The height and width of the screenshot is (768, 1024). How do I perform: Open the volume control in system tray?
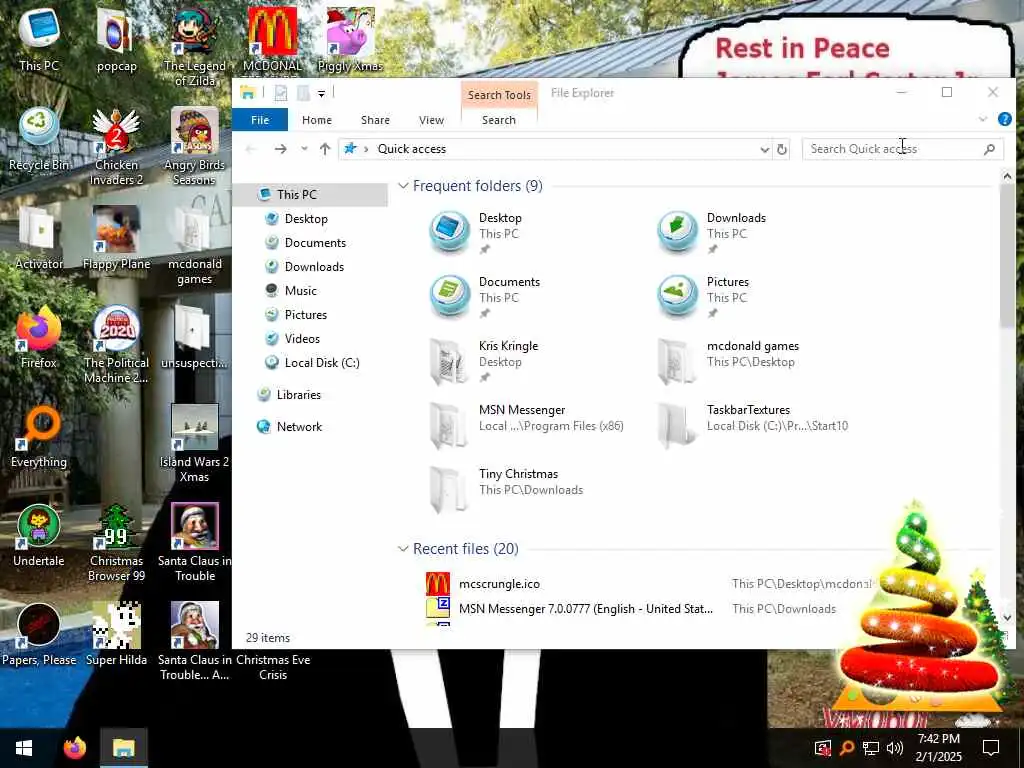pos(895,748)
